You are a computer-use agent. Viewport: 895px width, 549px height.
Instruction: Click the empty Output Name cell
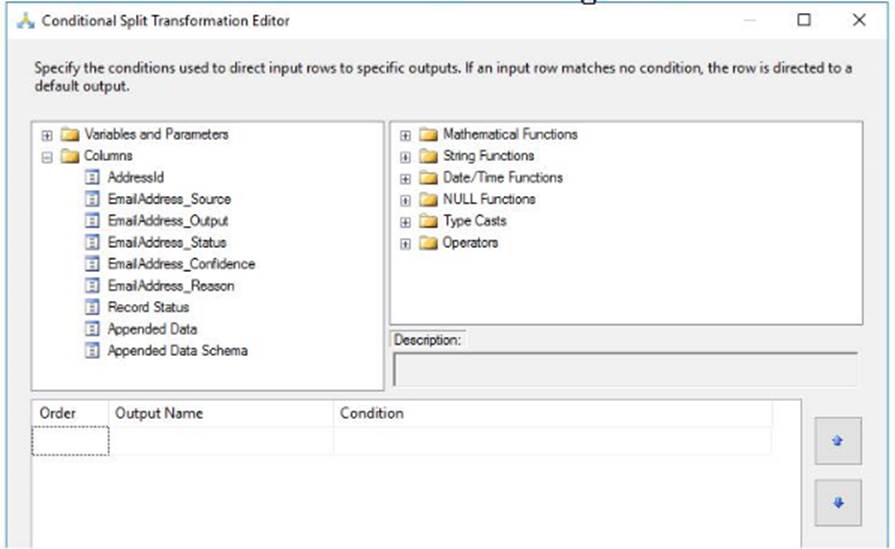coord(220,441)
